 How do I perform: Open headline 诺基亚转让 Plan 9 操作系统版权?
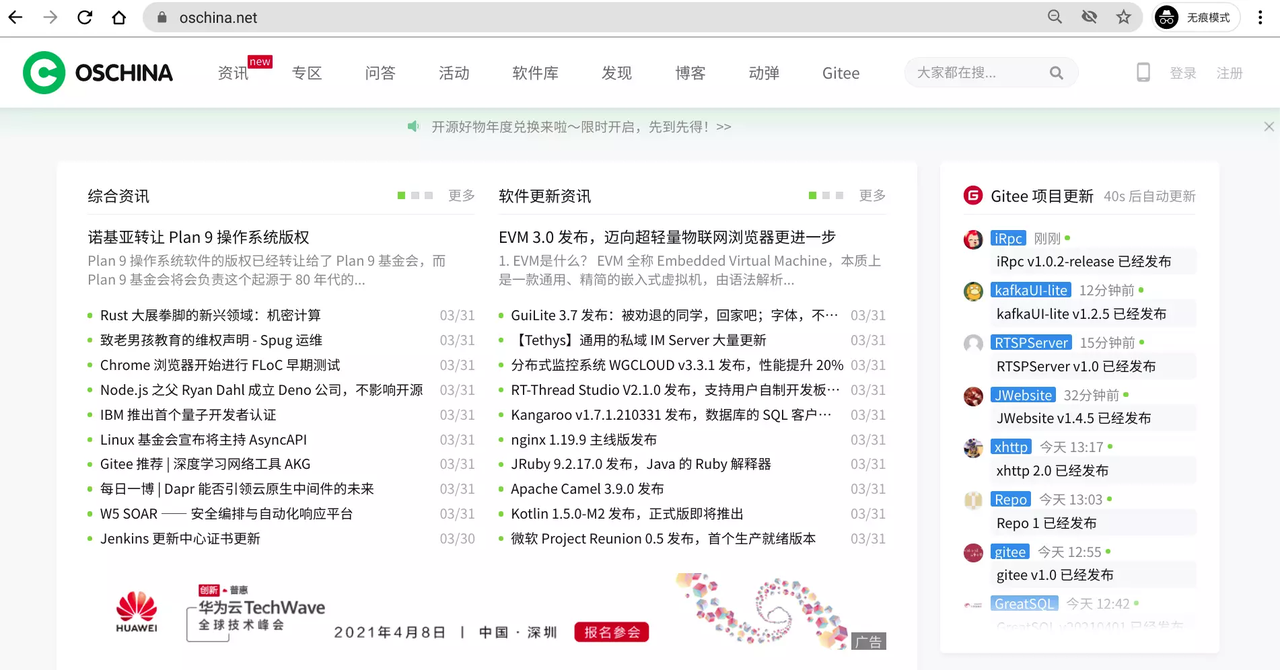coord(199,237)
